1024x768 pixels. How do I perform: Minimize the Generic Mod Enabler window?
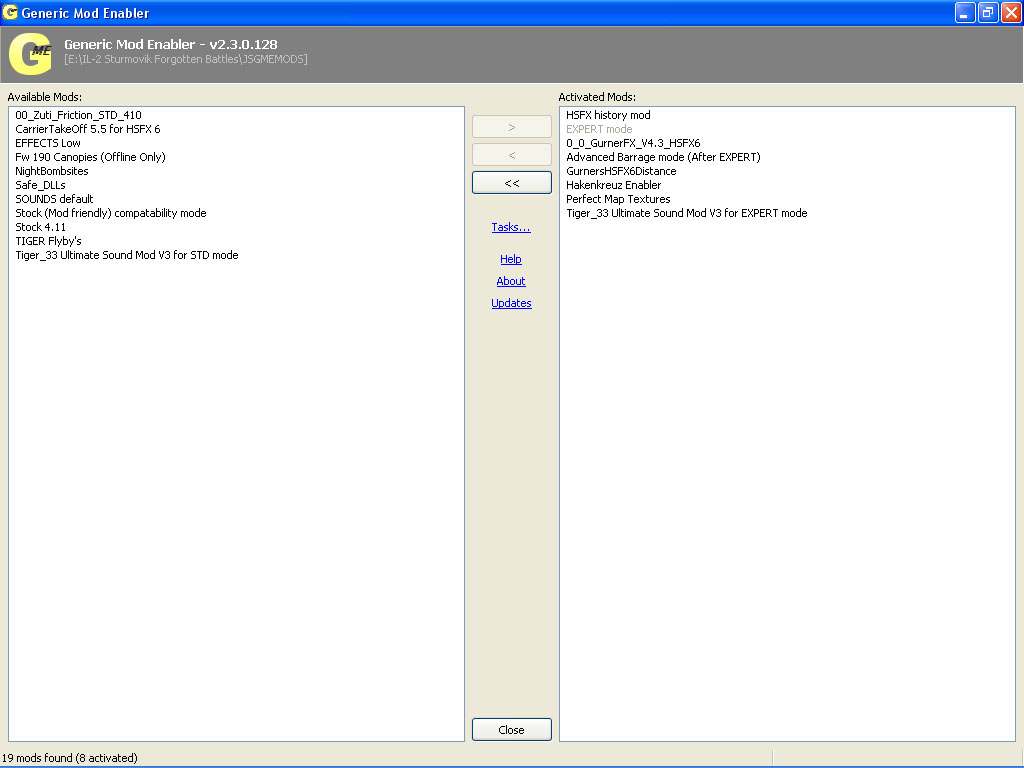[x=965, y=12]
